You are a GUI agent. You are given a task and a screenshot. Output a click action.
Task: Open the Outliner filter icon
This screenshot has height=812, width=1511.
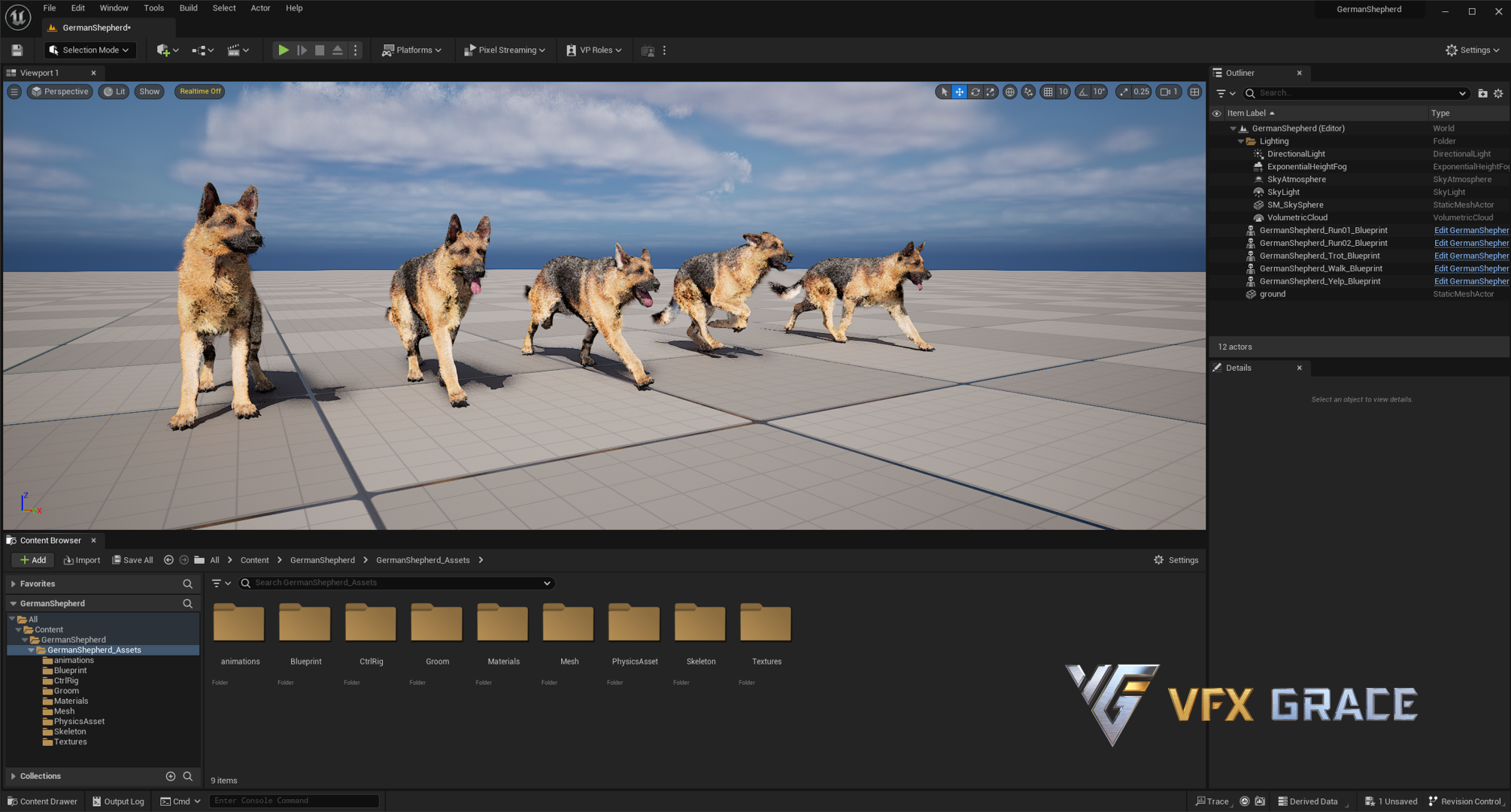pyautogui.click(x=1225, y=93)
